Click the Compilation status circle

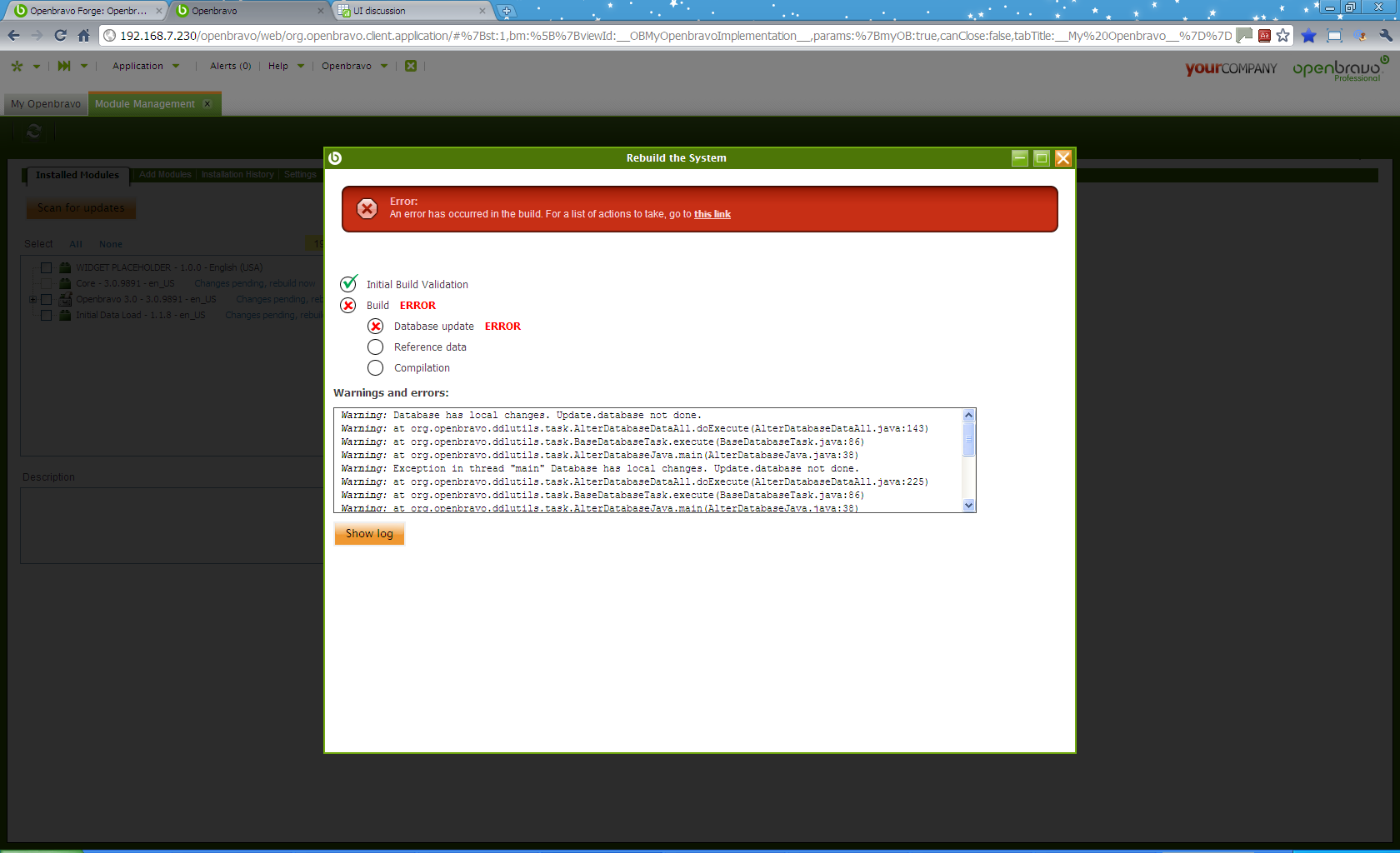(376, 368)
